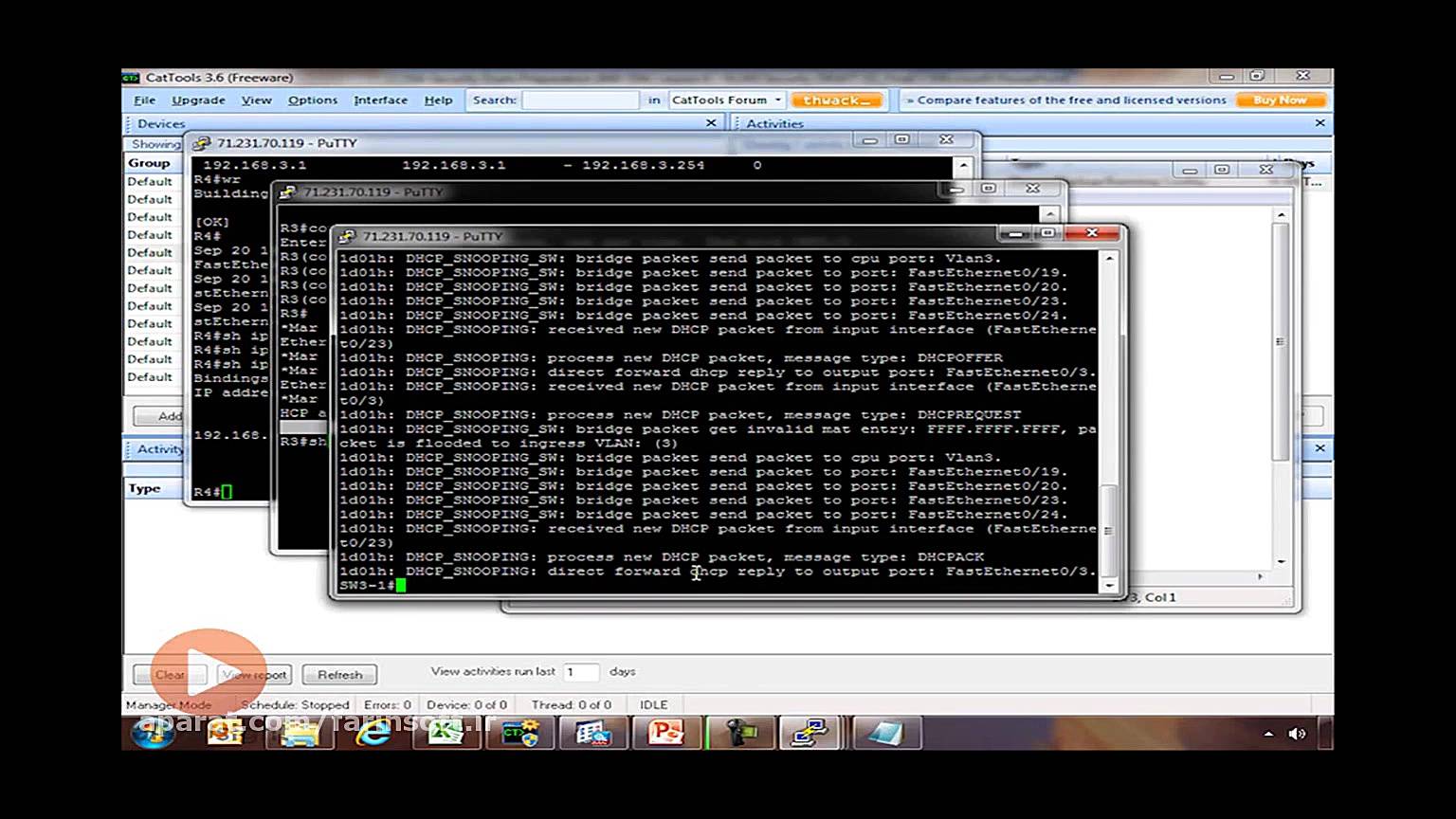The height and width of the screenshot is (819, 1456).
Task: Open the notepad taskbar icon
Action: point(886,733)
